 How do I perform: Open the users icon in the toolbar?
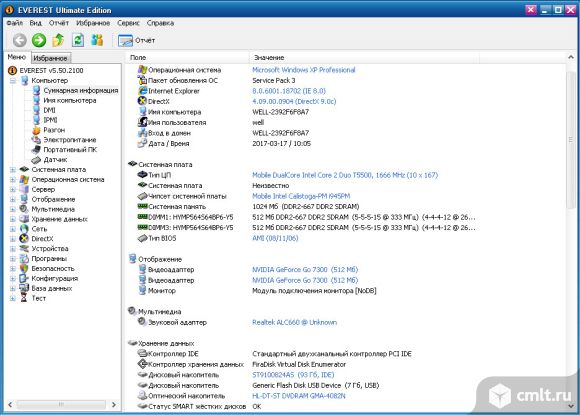click(x=97, y=40)
